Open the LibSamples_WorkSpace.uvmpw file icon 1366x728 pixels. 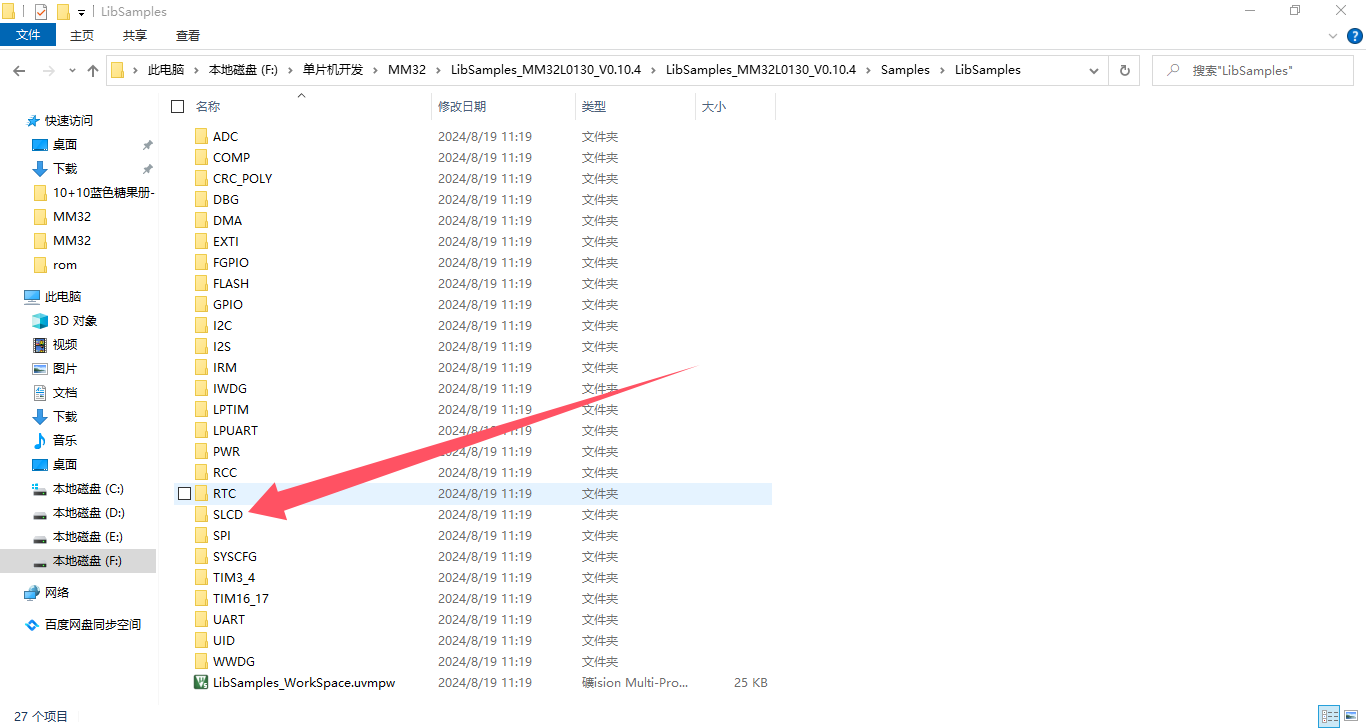[201, 683]
